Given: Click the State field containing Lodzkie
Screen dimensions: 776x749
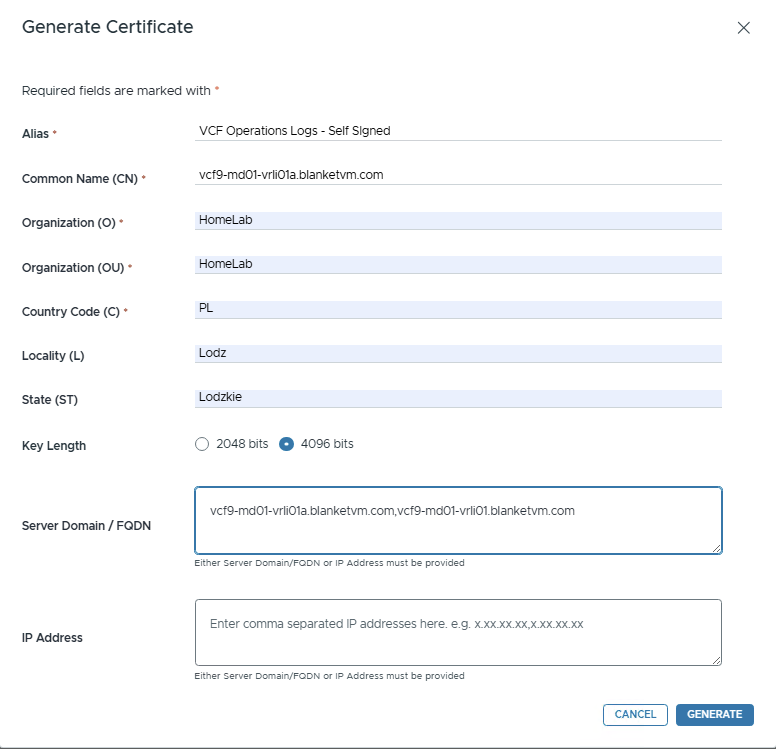Looking at the screenshot, I should [458, 397].
